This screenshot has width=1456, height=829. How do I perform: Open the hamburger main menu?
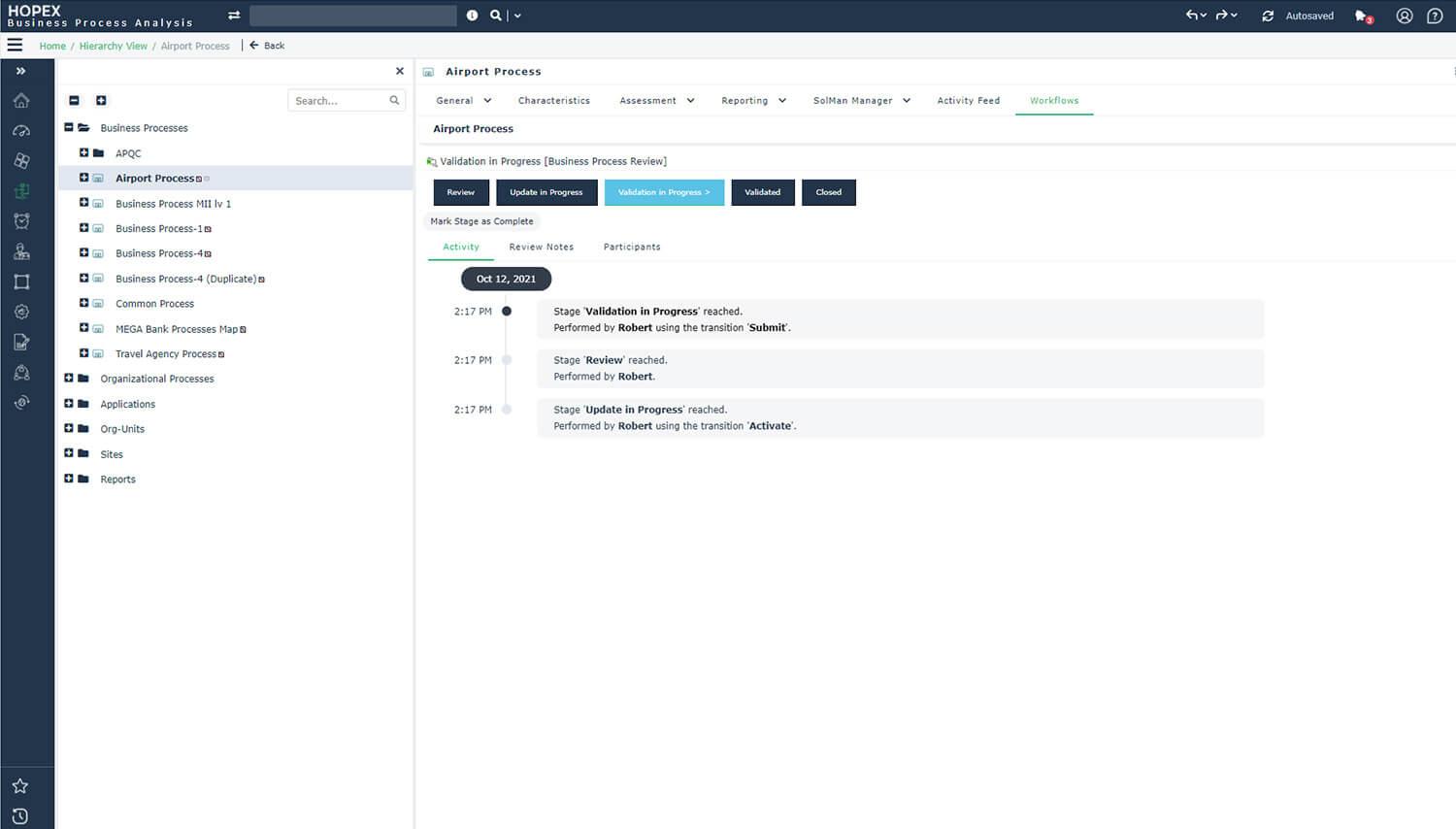[15, 45]
